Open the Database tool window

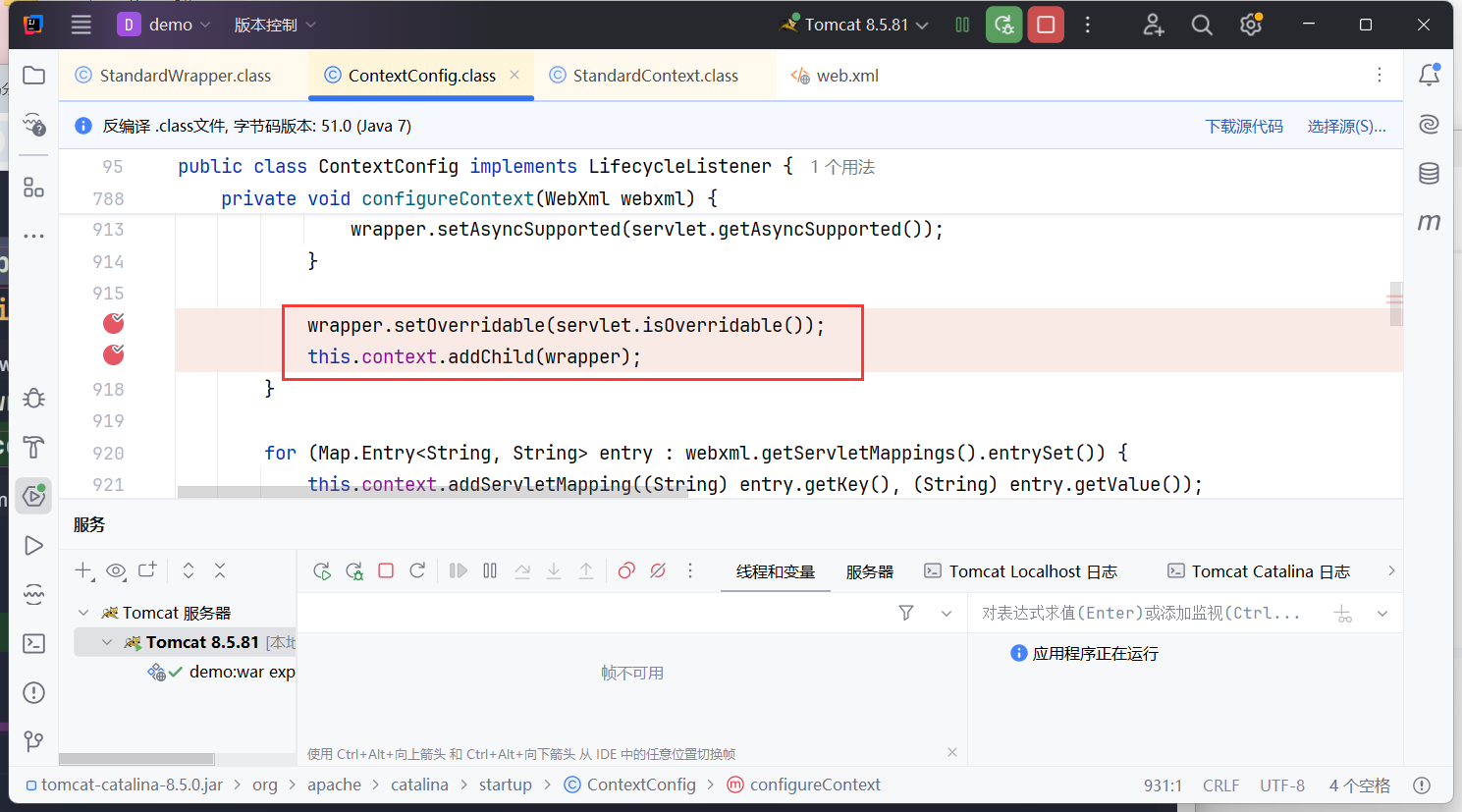[1429, 174]
